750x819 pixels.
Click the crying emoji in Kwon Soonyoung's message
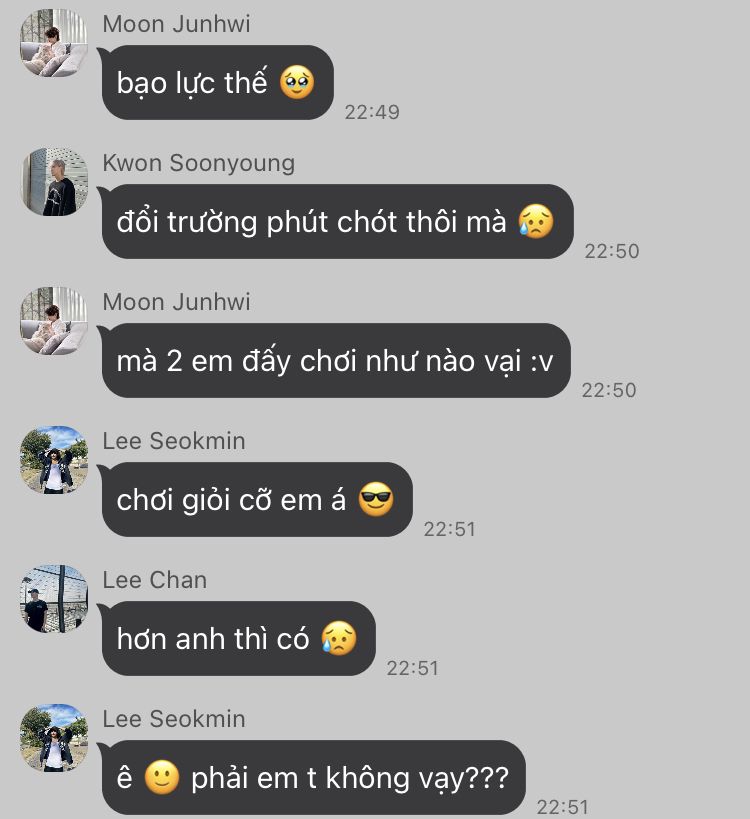[x=536, y=221]
